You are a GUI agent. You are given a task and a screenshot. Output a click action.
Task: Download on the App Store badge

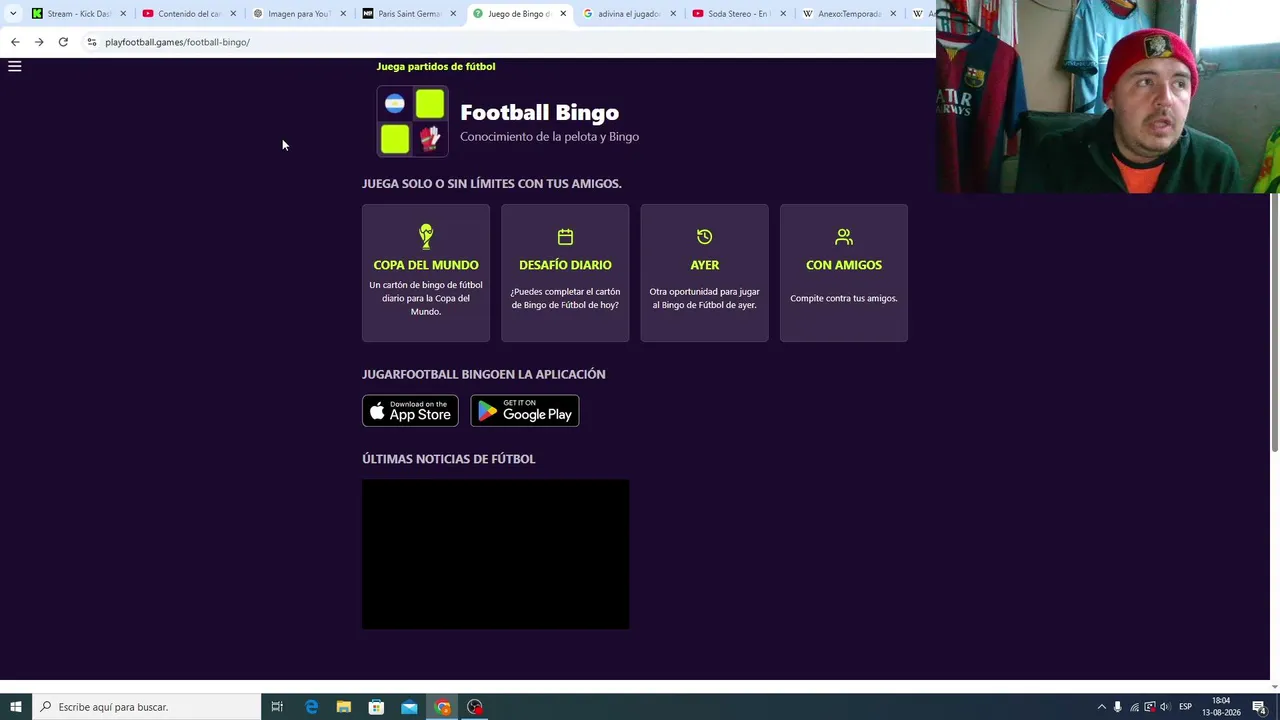410,411
